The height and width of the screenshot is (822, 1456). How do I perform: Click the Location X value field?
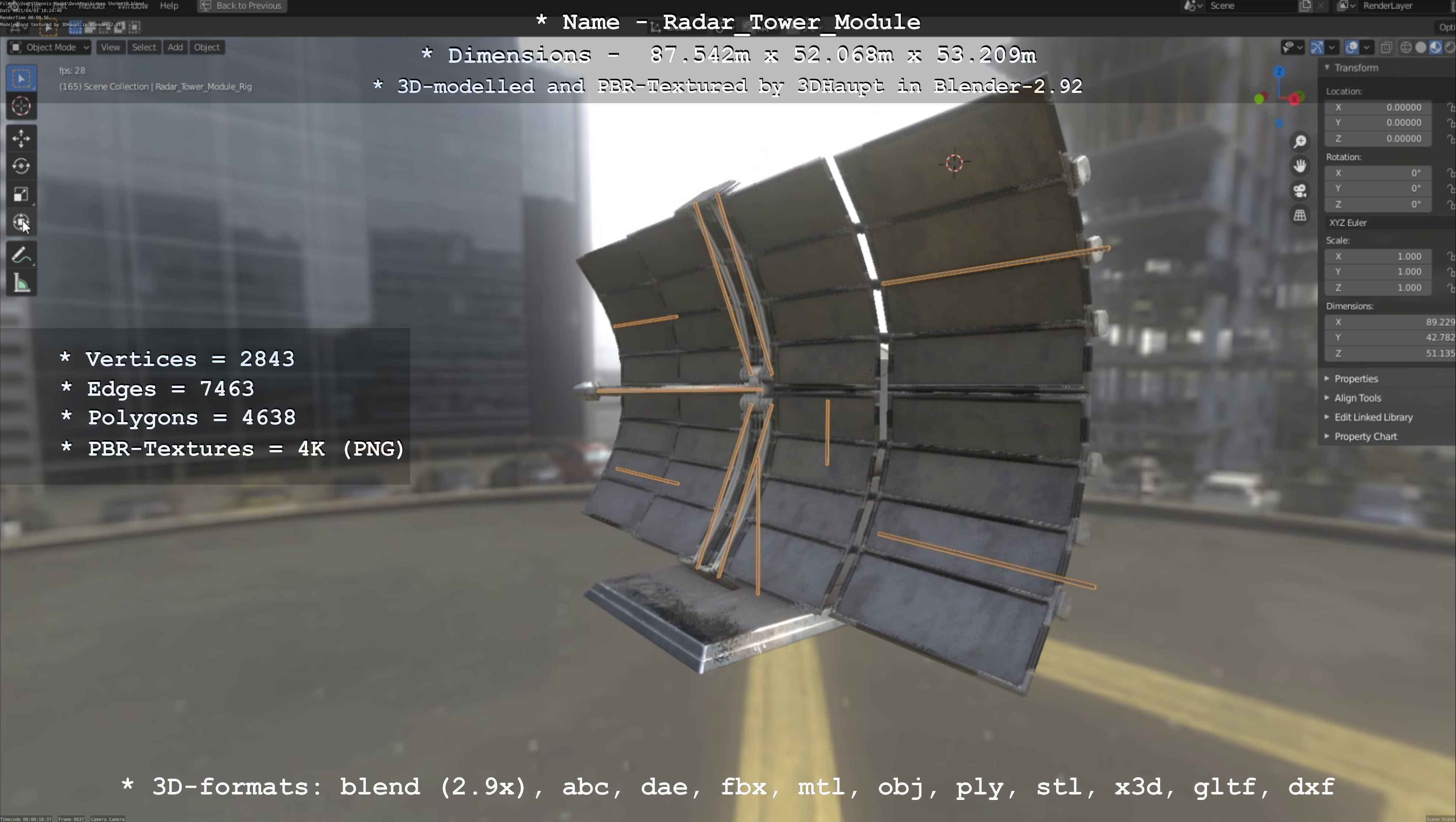pyautogui.click(x=1378, y=107)
